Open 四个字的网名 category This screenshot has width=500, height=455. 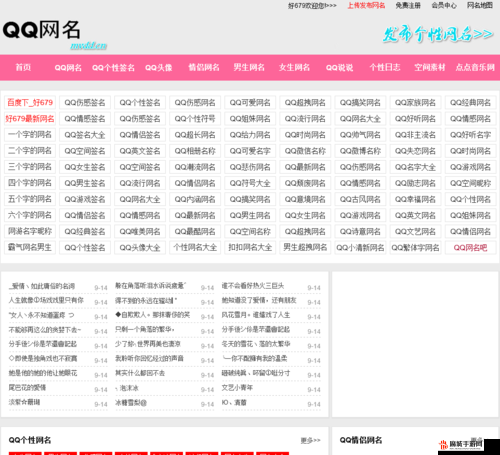click(x=30, y=183)
